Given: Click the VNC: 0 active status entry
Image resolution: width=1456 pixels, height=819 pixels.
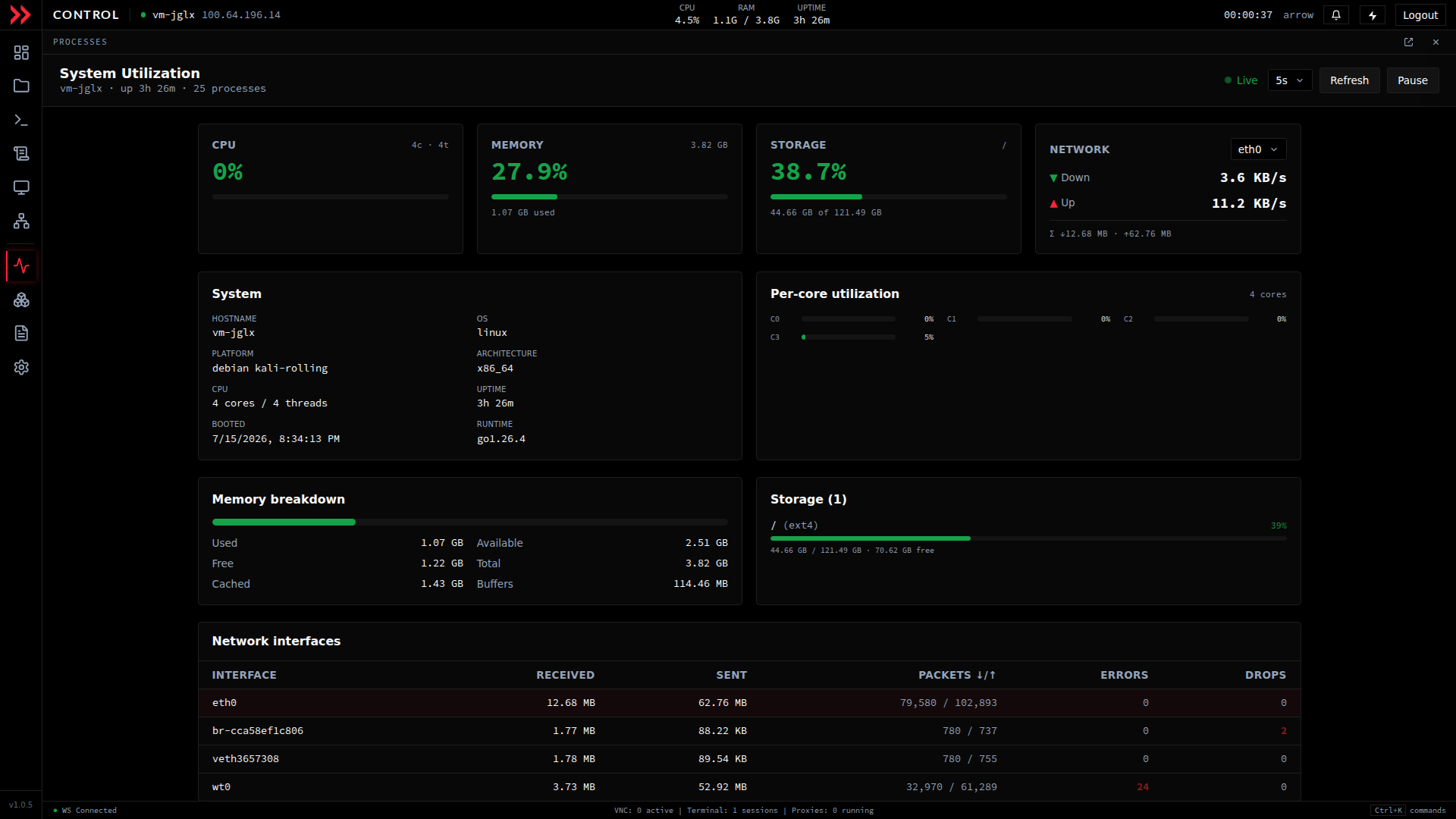Looking at the screenshot, I should click(643, 811).
